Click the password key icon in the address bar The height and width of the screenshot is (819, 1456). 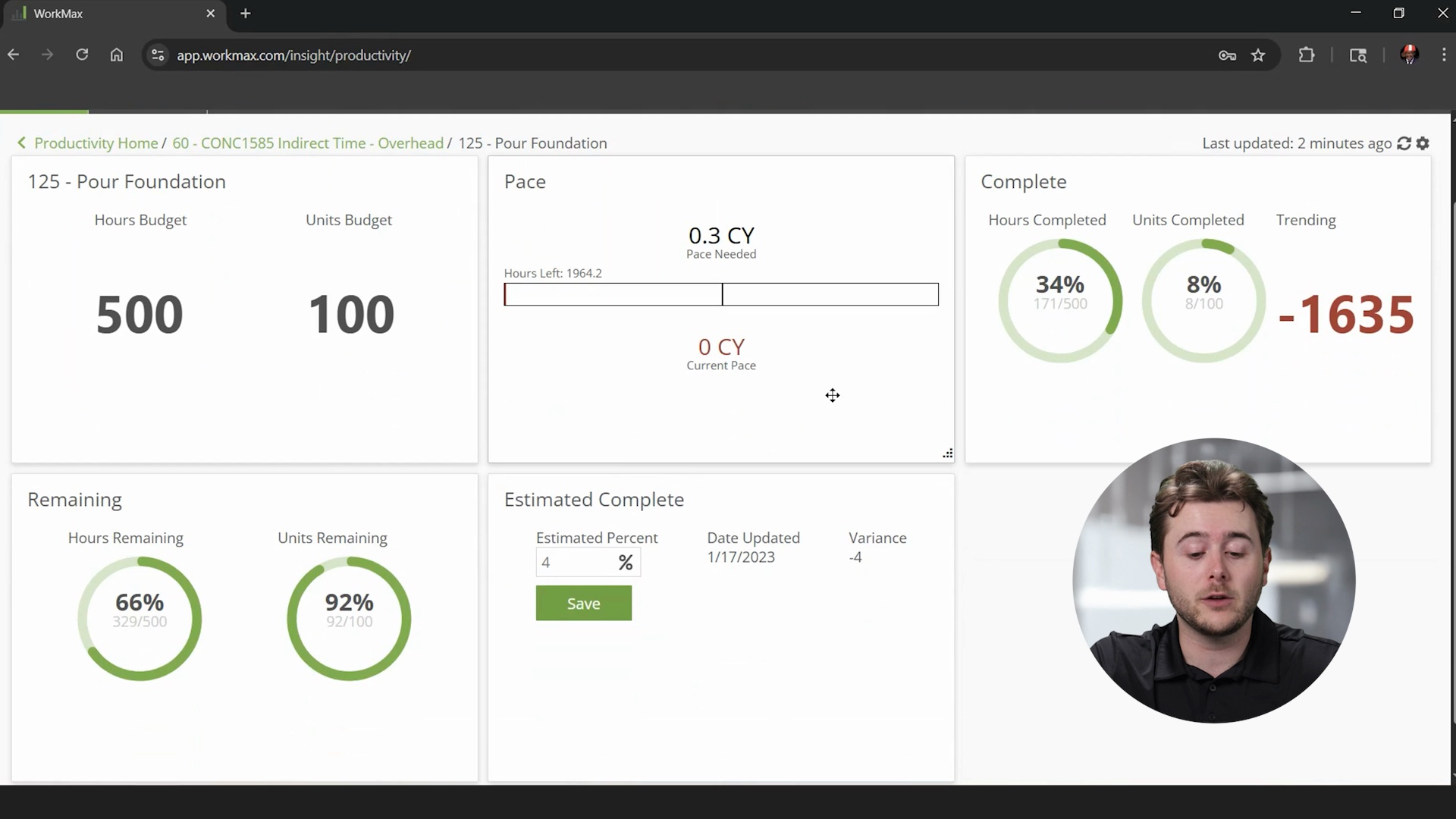pos(1227,55)
